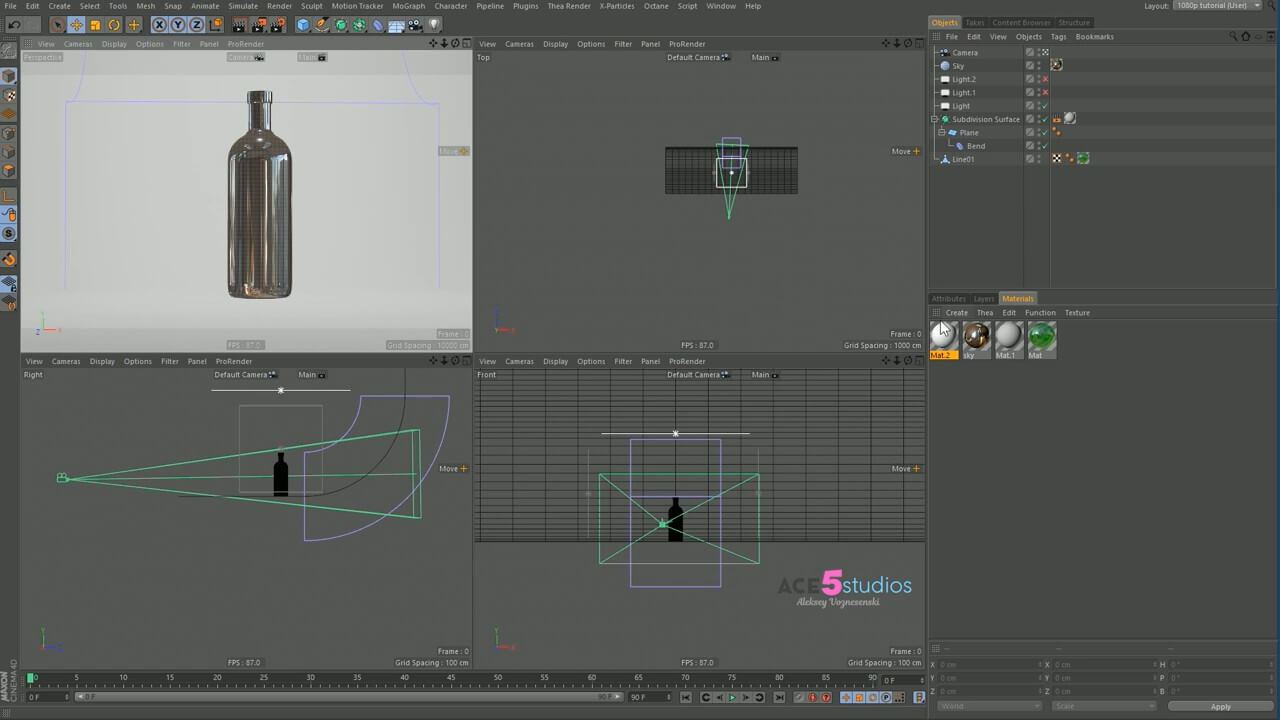Open the MoGraph menu
Screen dimensions: 1280x720
coord(408,6)
